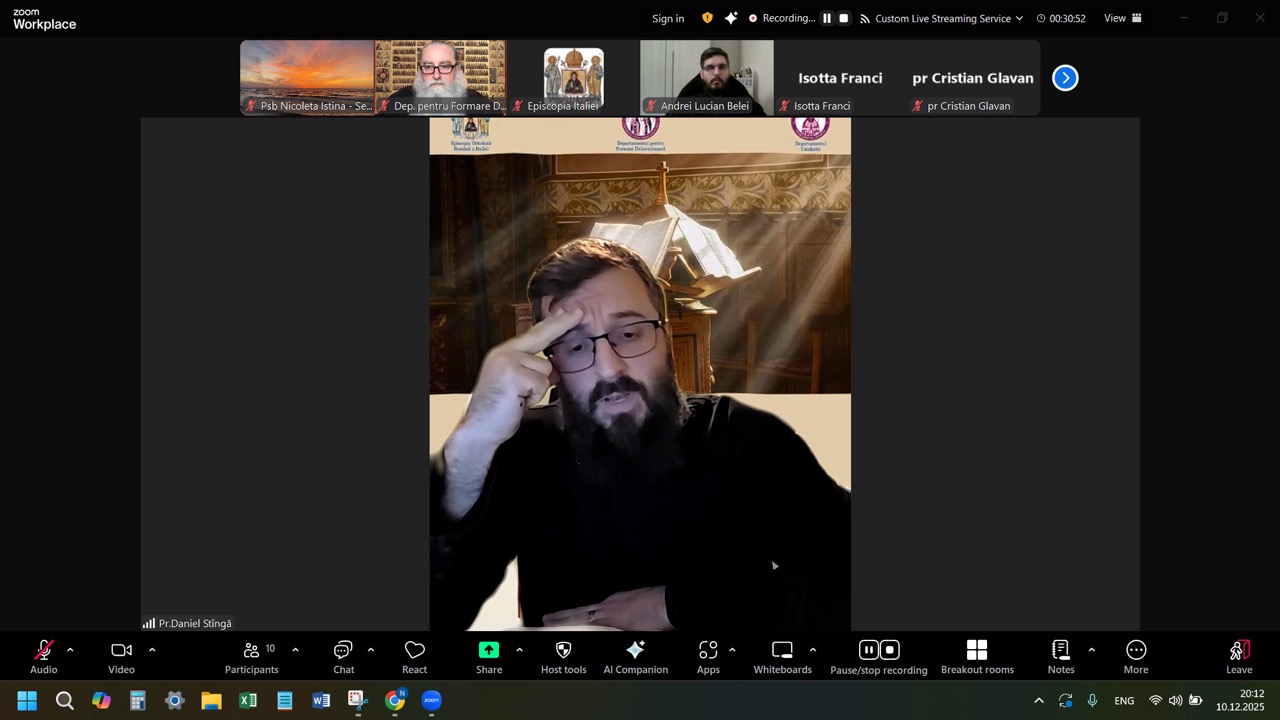Show next participants with blue arrow
This screenshot has height=720, width=1280.
tap(1065, 78)
